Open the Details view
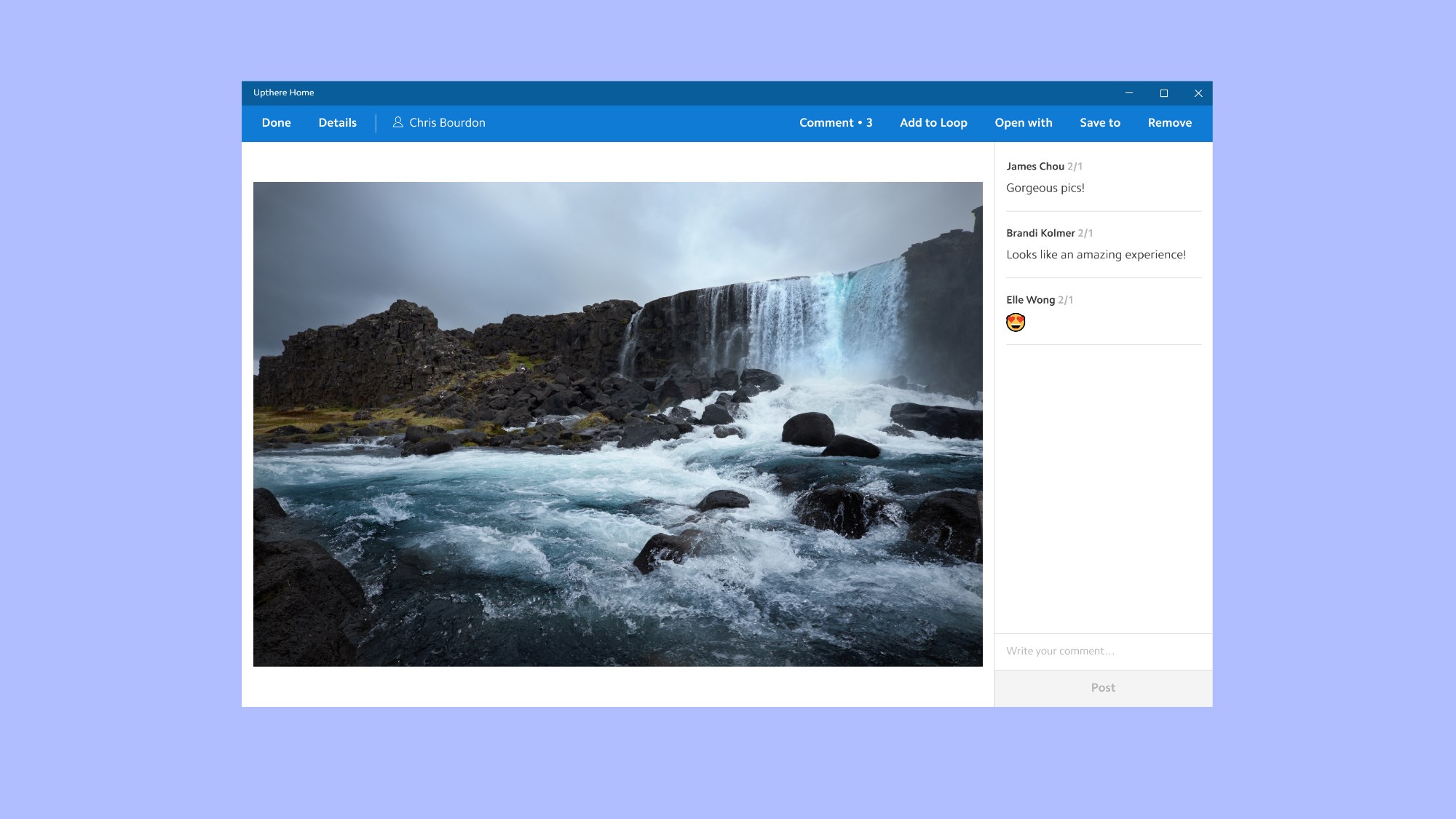The width and height of the screenshot is (1456, 819). (337, 123)
